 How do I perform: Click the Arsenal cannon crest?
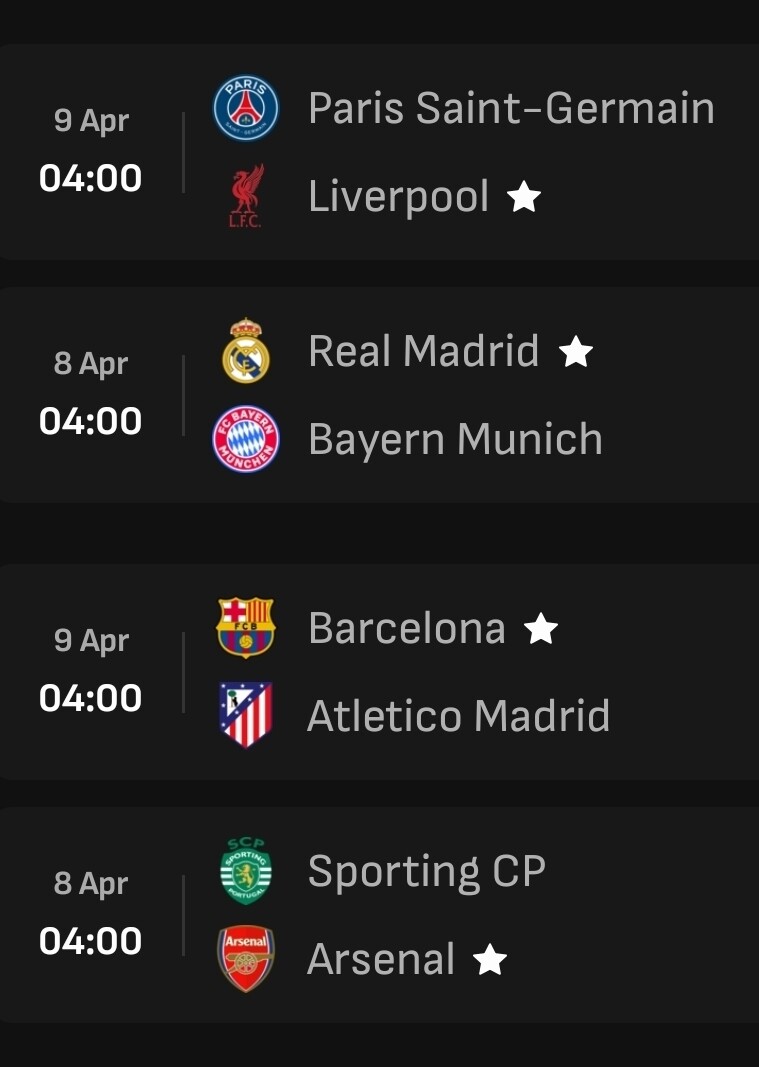(246, 958)
